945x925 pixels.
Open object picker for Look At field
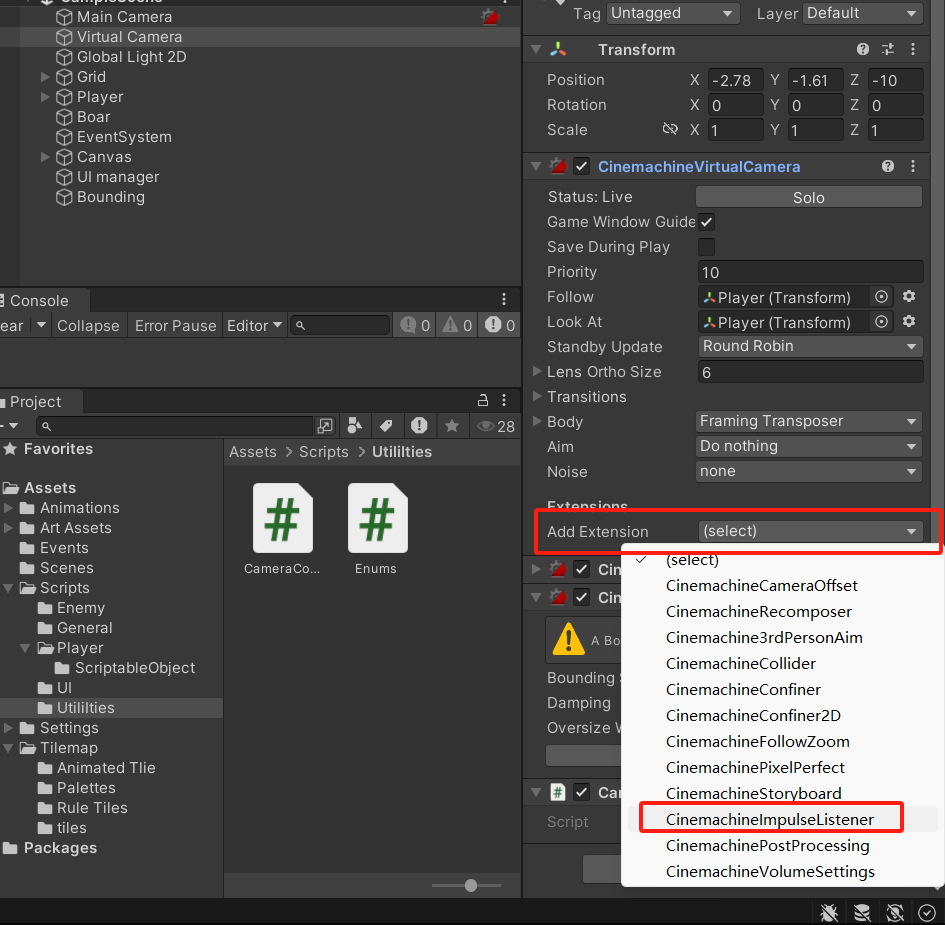881,322
